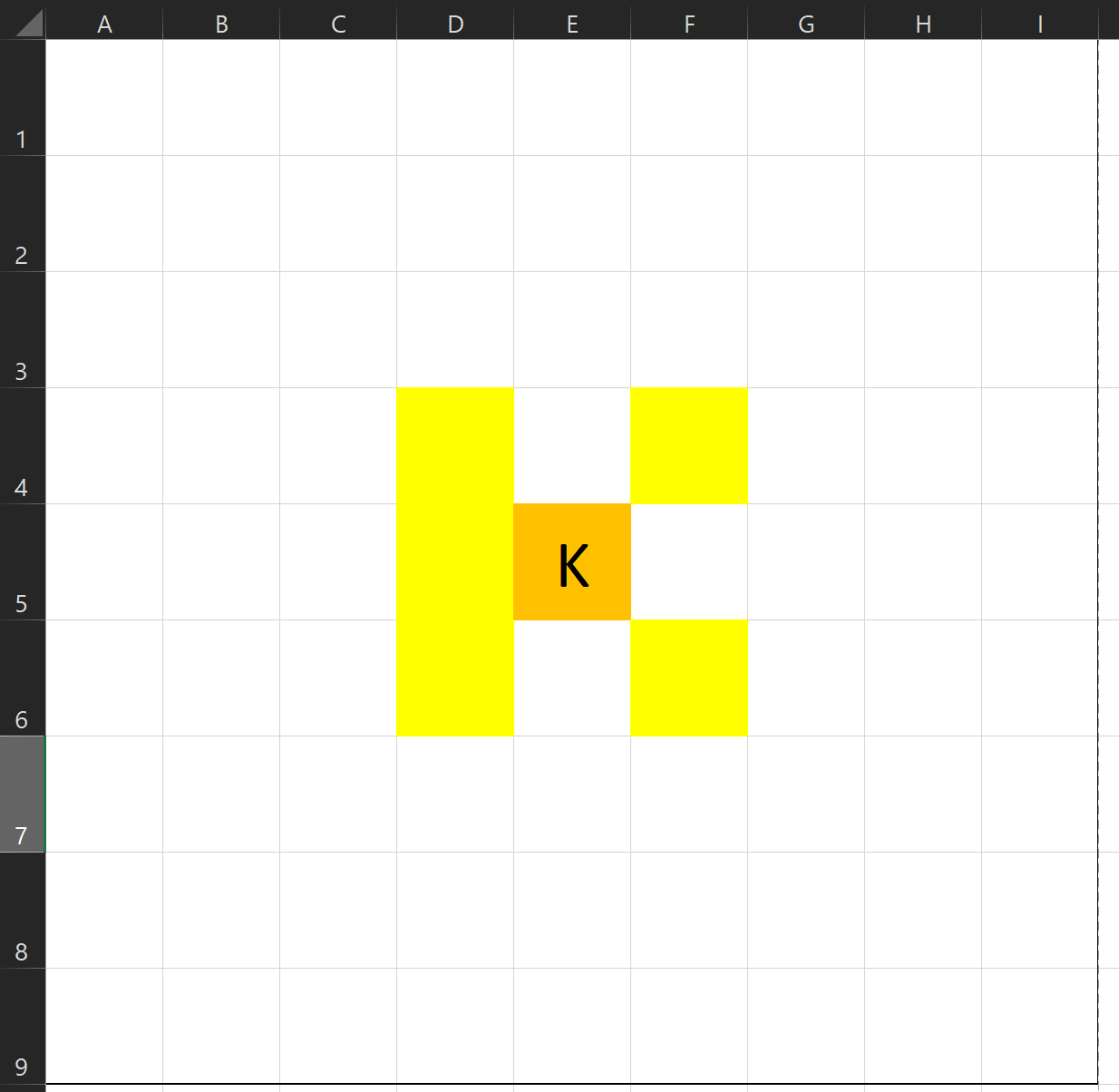Click column D header
This screenshot has width=1119, height=1092.
455,24
